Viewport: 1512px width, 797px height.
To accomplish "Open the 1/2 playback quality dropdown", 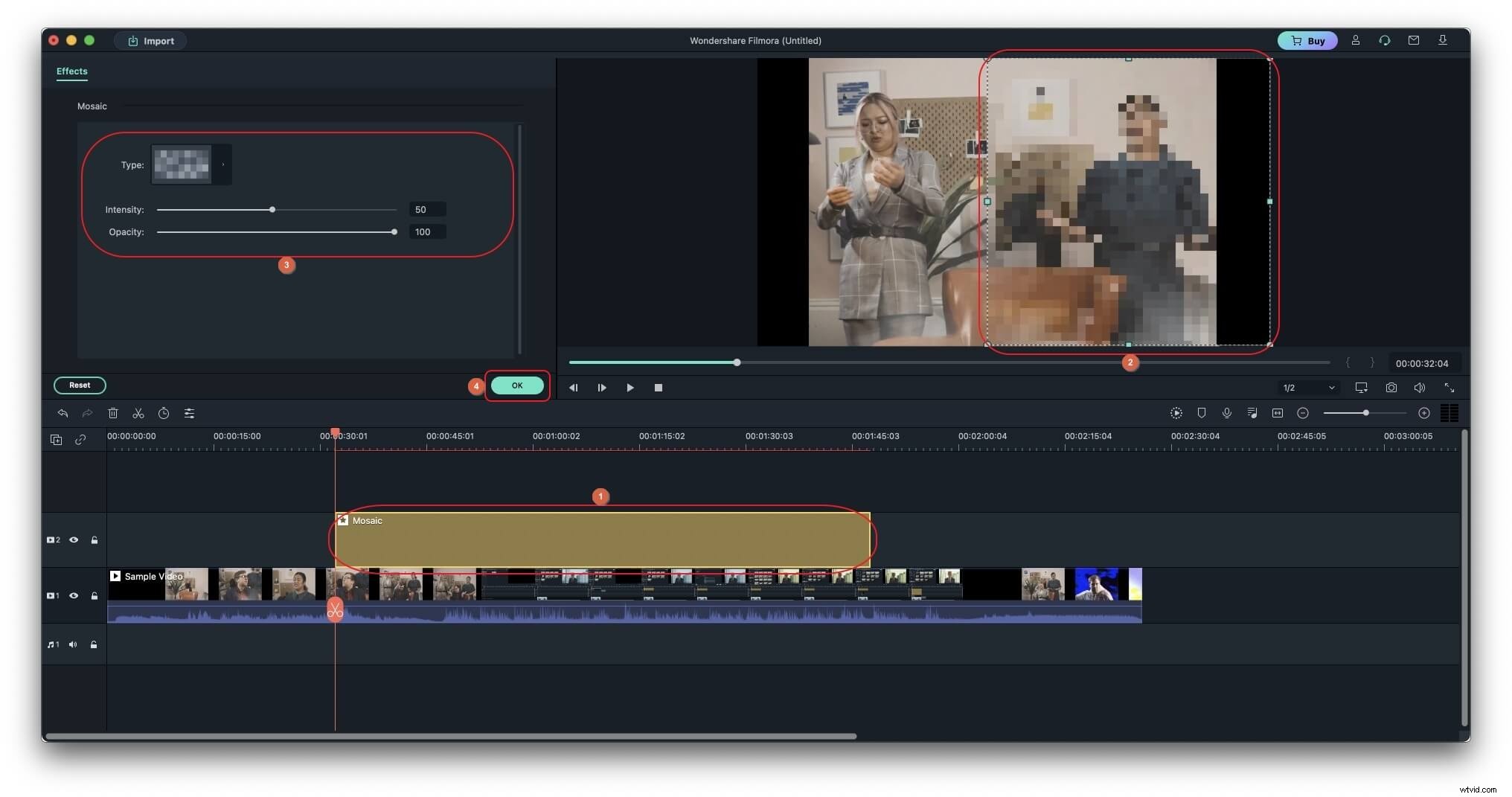I will (x=1308, y=388).
